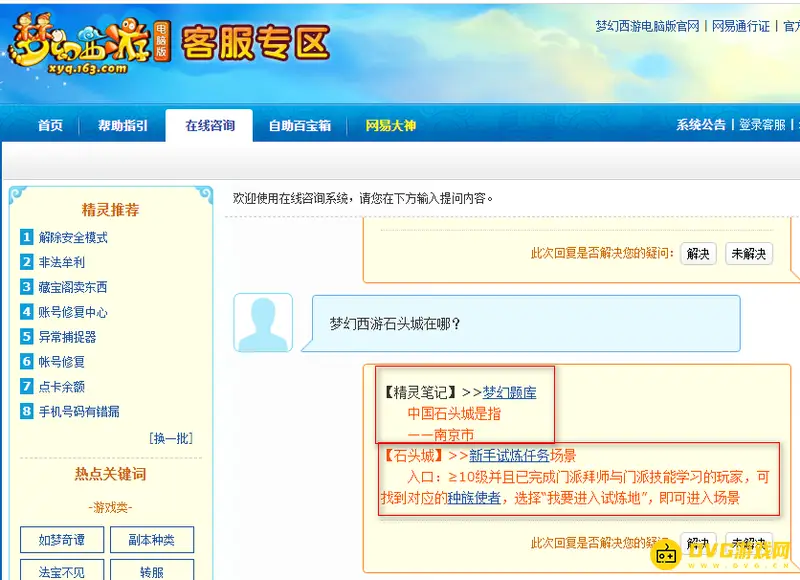The image size is (800, 580).
Task: Select the number 1 badge for 解除安全模式
Action: click(x=27, y=237)
